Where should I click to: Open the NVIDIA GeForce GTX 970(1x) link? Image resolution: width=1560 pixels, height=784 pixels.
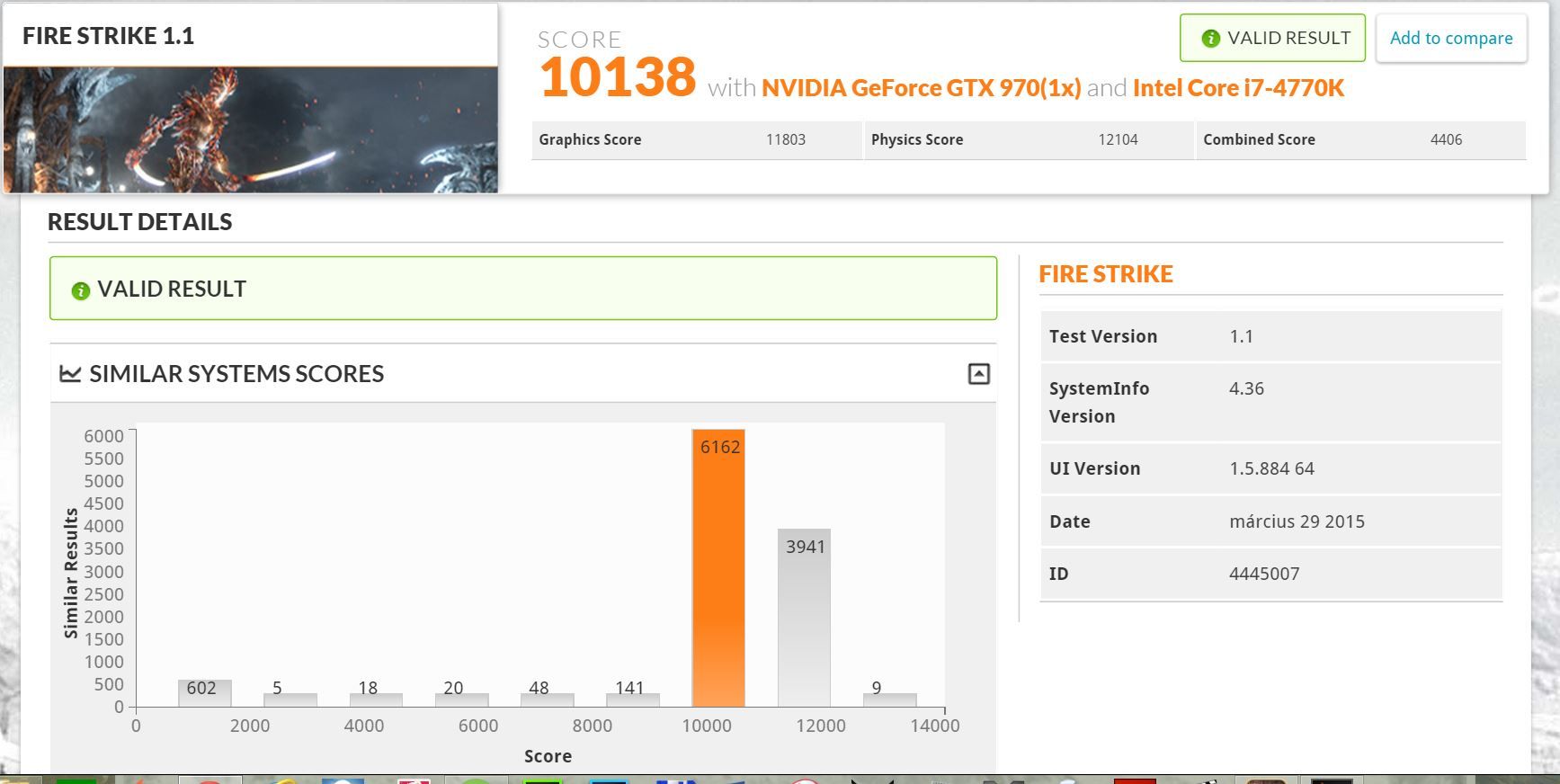tap(921, 88)
